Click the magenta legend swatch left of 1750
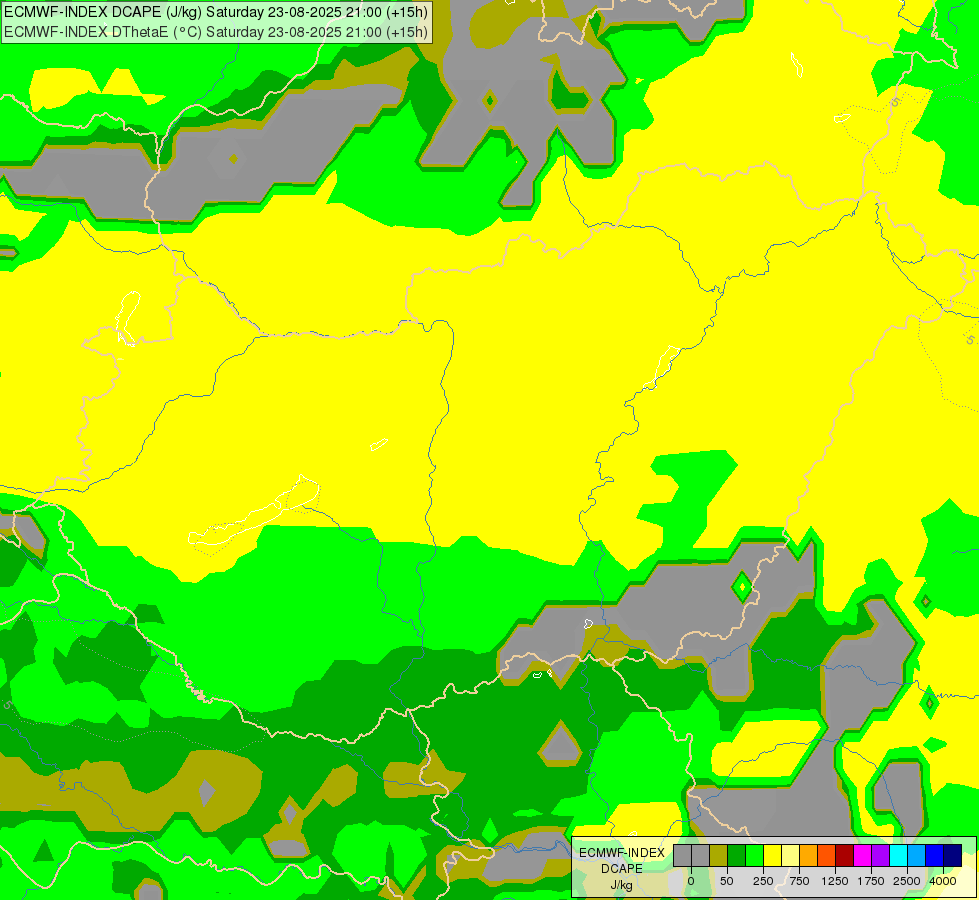 pos(862,855)
